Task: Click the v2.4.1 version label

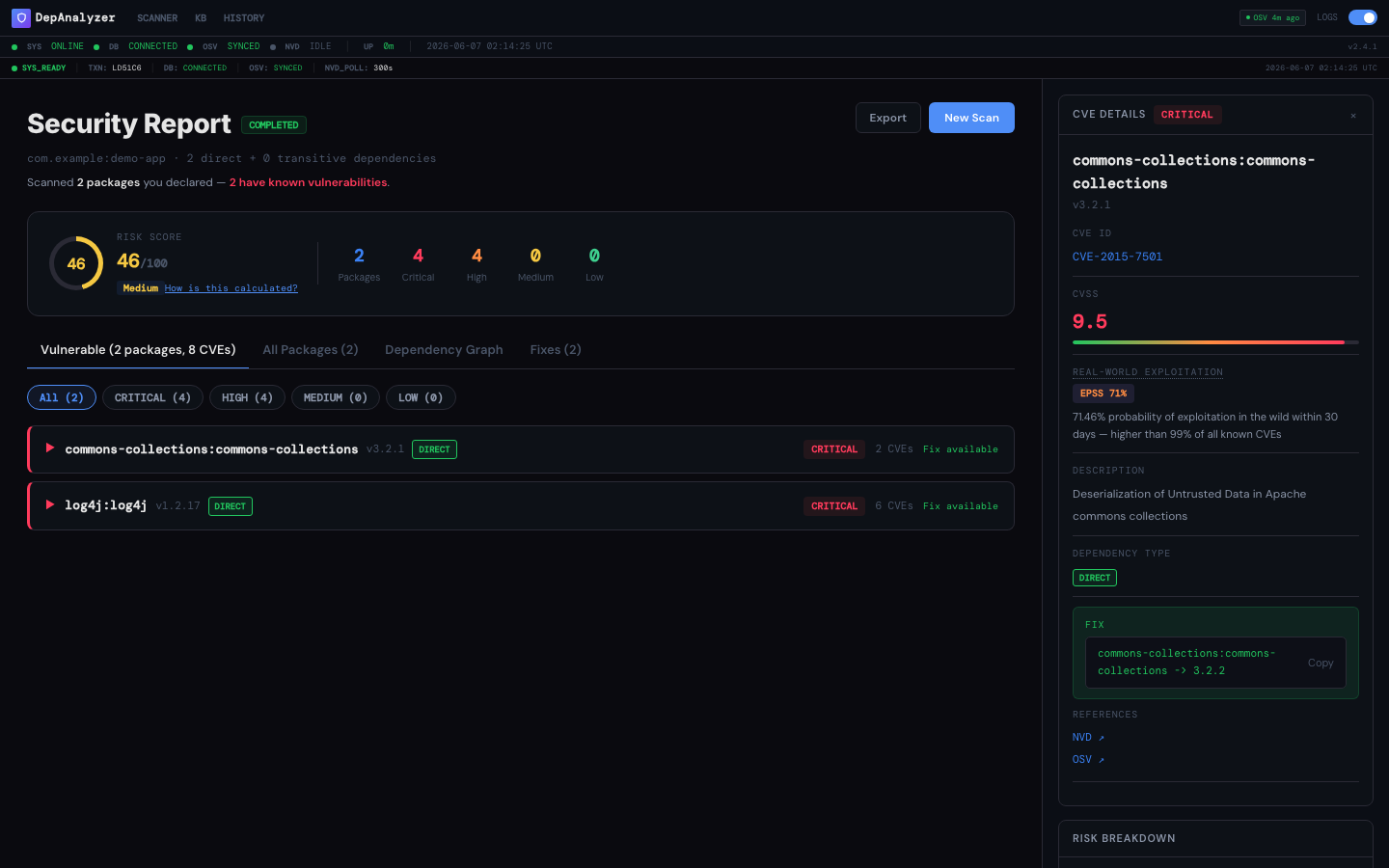Action: [1362, 46]
